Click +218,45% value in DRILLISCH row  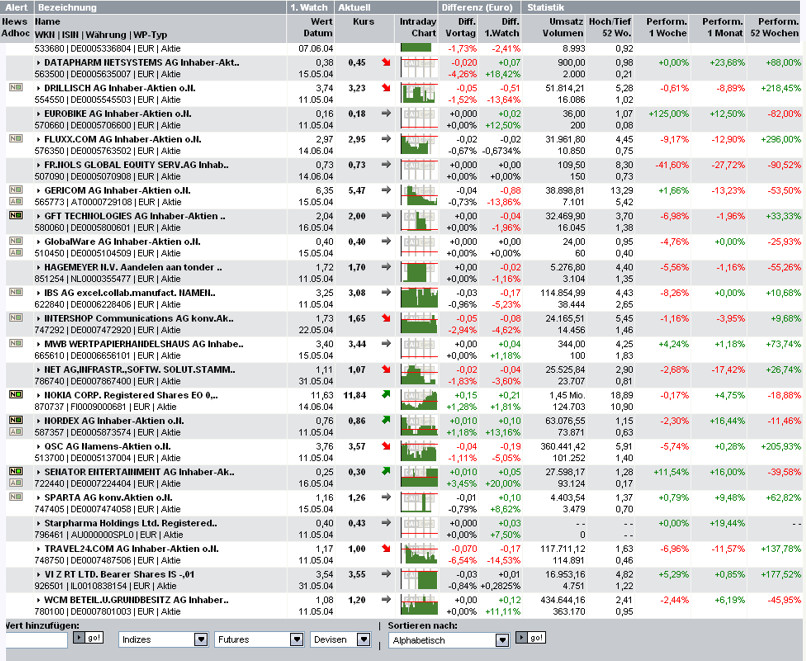(781, 88)
